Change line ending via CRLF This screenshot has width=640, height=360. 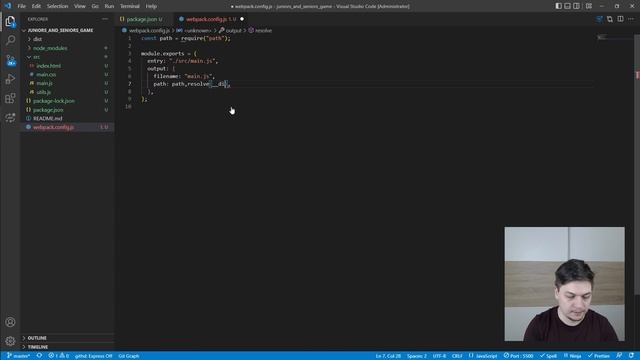[x=457, y=356]
